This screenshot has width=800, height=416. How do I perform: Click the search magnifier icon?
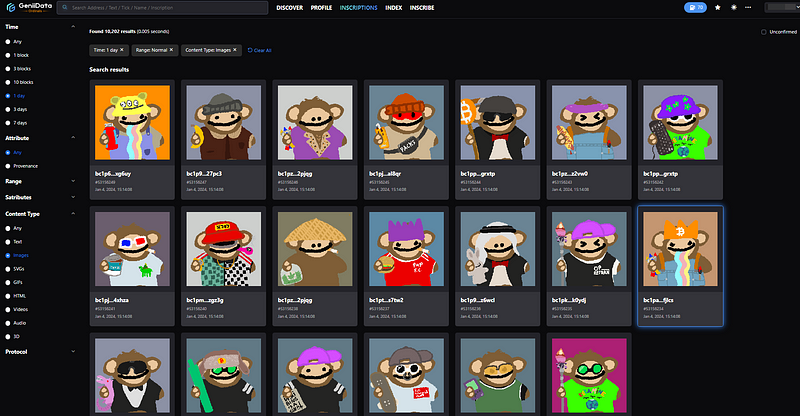pyautogui.click(x=65, y=8)
